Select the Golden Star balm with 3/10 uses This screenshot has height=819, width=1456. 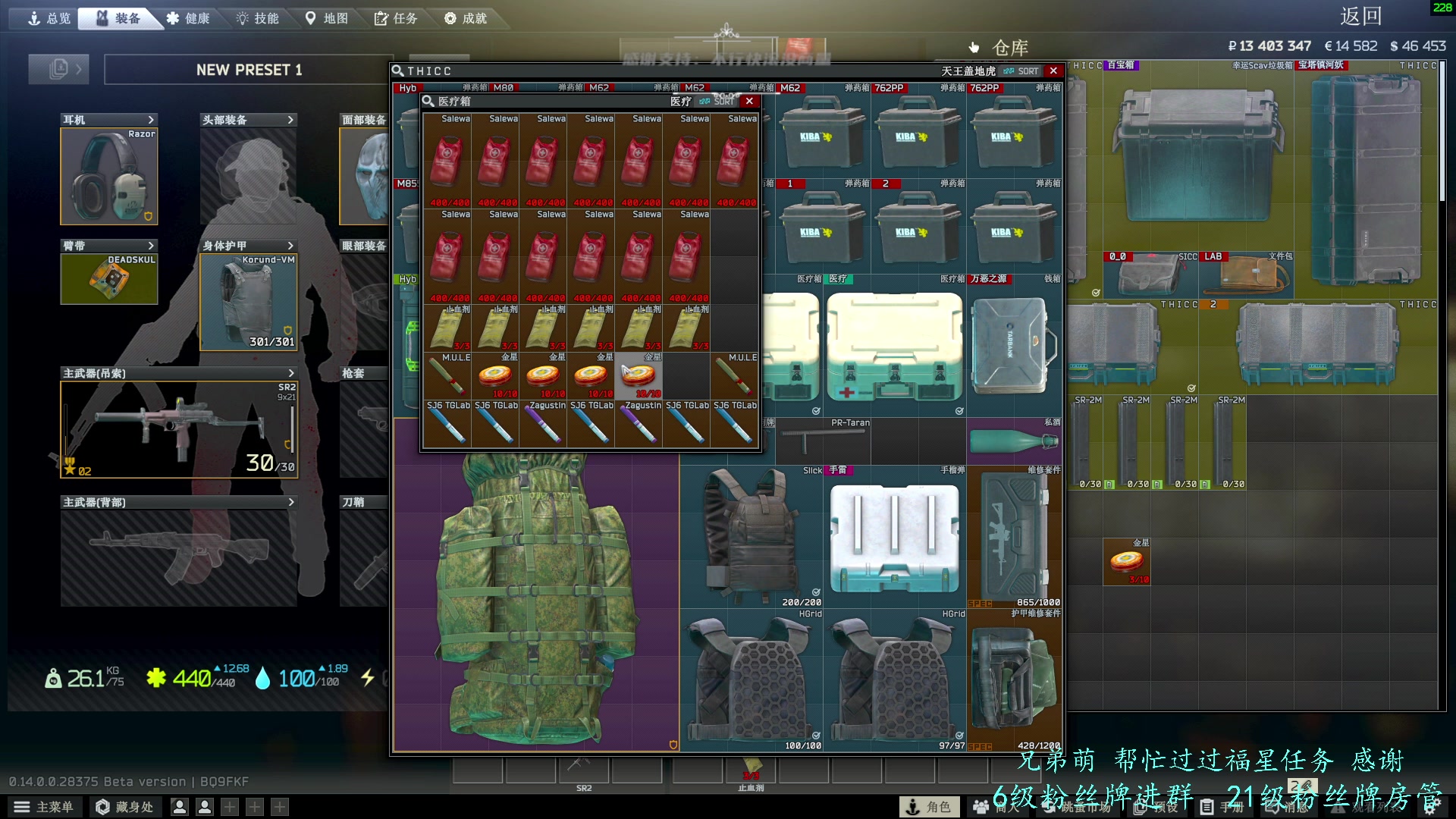1127,561
